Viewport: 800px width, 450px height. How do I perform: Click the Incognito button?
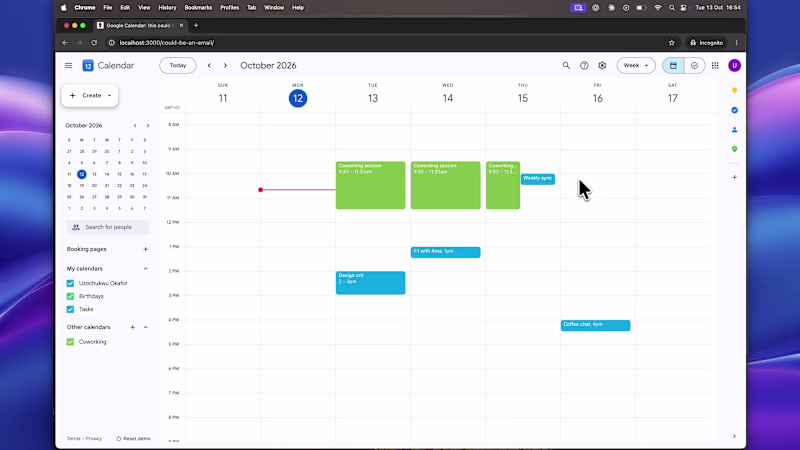706,43
